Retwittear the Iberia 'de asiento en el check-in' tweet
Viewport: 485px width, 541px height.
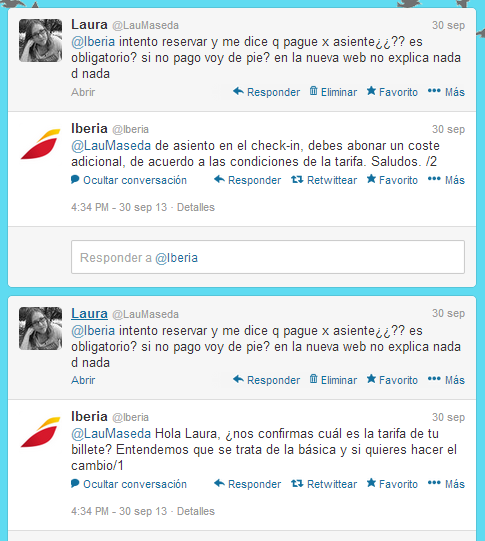(x=324, y=180)
